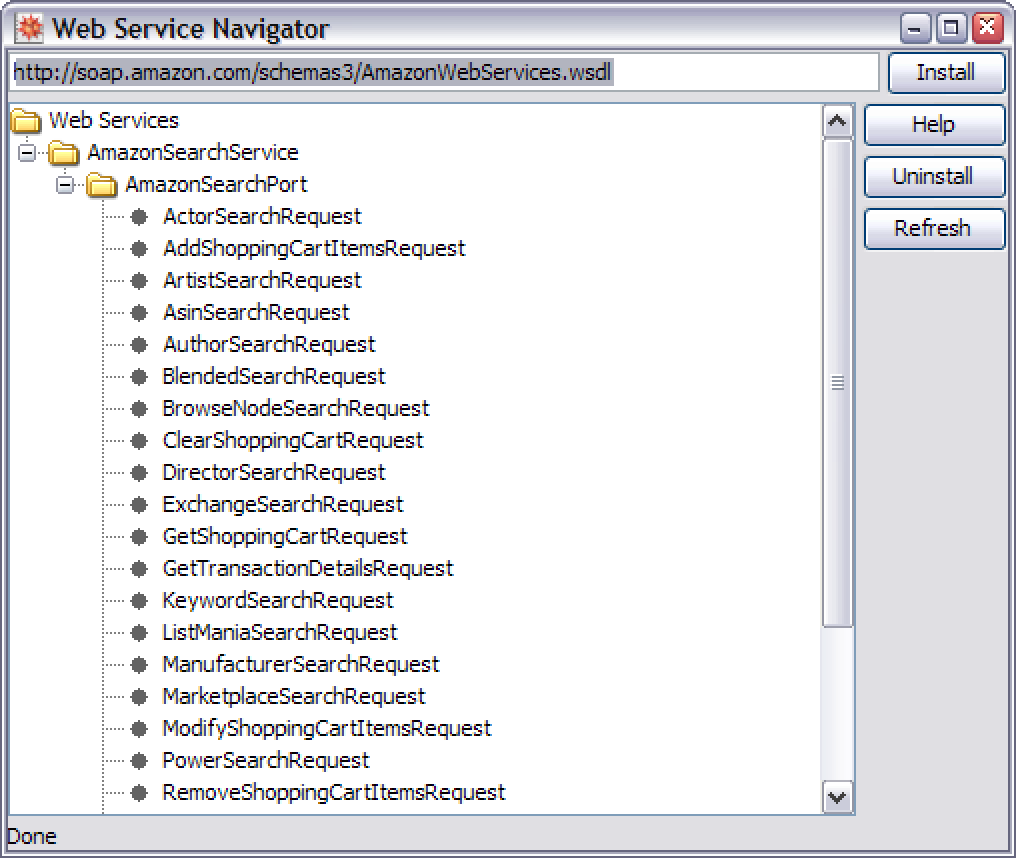Image resolution: width=1018 pixels, height=860 pixels.
Task: Click the bullet icon beside GetTransactionDetailsRequest
Action: click(x=139, y=569)
